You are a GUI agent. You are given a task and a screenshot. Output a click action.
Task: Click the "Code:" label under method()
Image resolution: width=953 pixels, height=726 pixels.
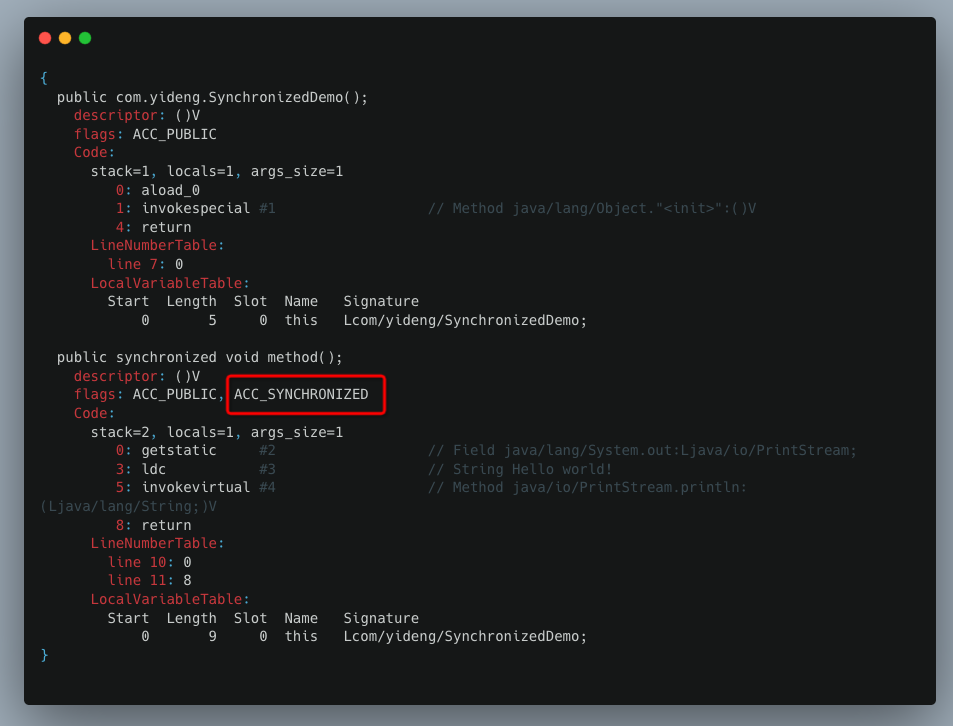pyautogui.click(x=94, y=413)
